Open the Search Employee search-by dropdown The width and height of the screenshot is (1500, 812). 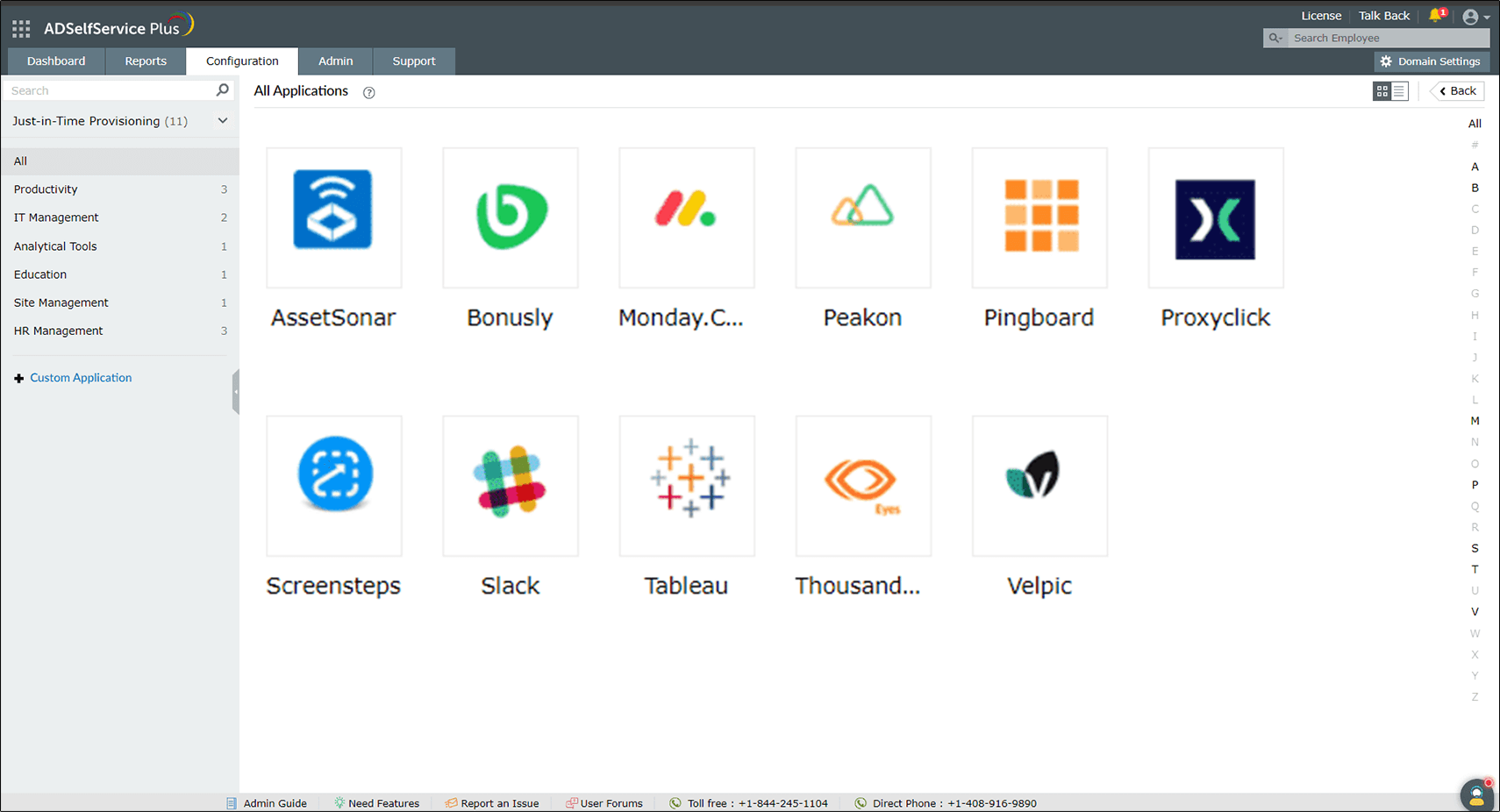coord(1276,38)
